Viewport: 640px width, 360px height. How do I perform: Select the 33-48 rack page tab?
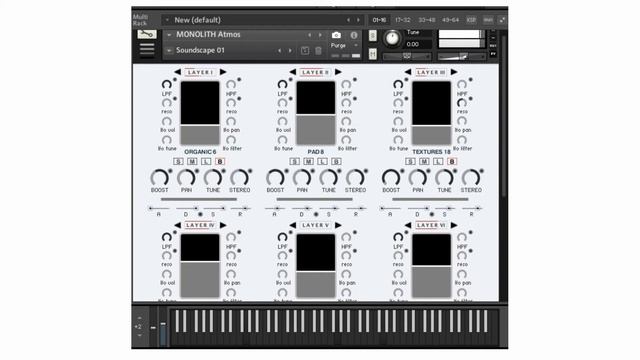coord(427,20)
